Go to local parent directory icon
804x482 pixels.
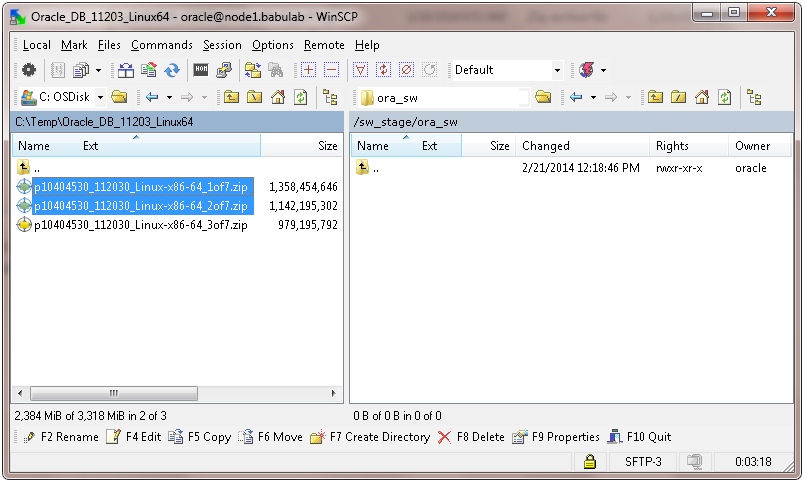[x=231, y=97]
